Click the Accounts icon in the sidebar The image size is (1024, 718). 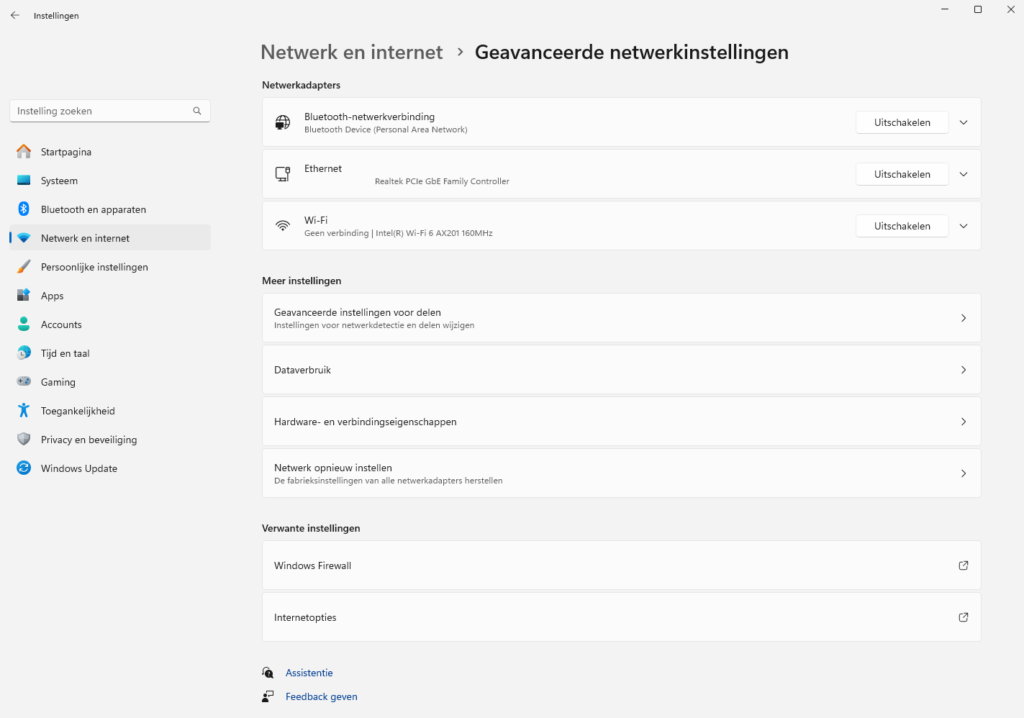(x=22, y=324)
